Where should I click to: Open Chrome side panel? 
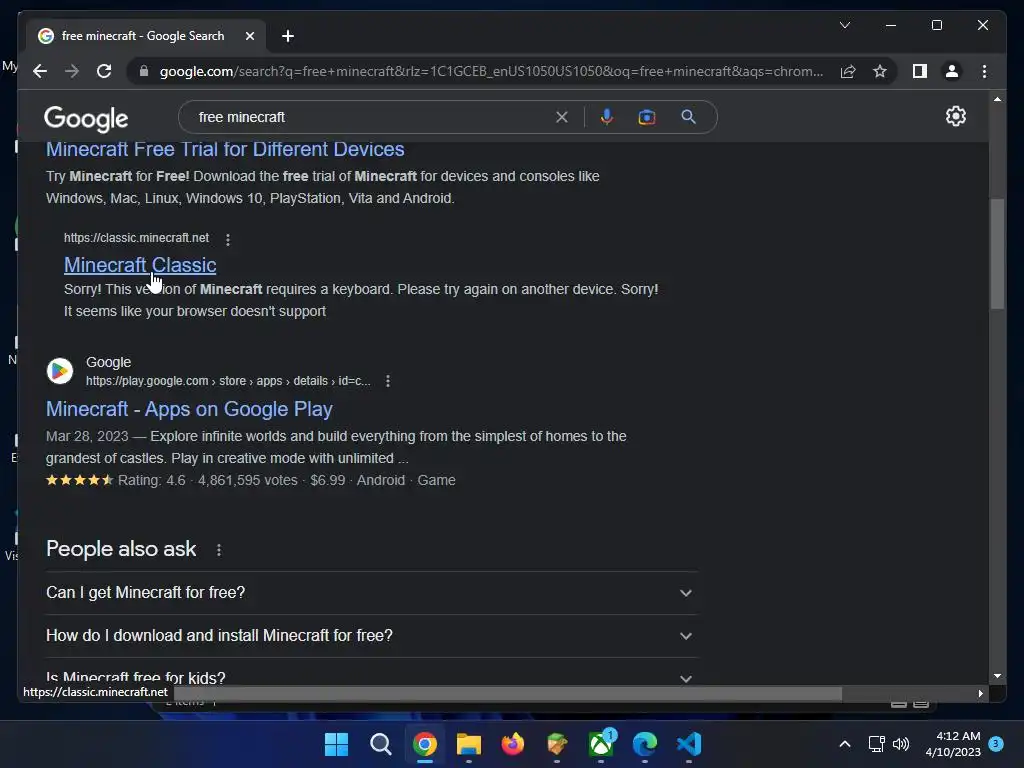pyautogui.click(x=920, y=71)
